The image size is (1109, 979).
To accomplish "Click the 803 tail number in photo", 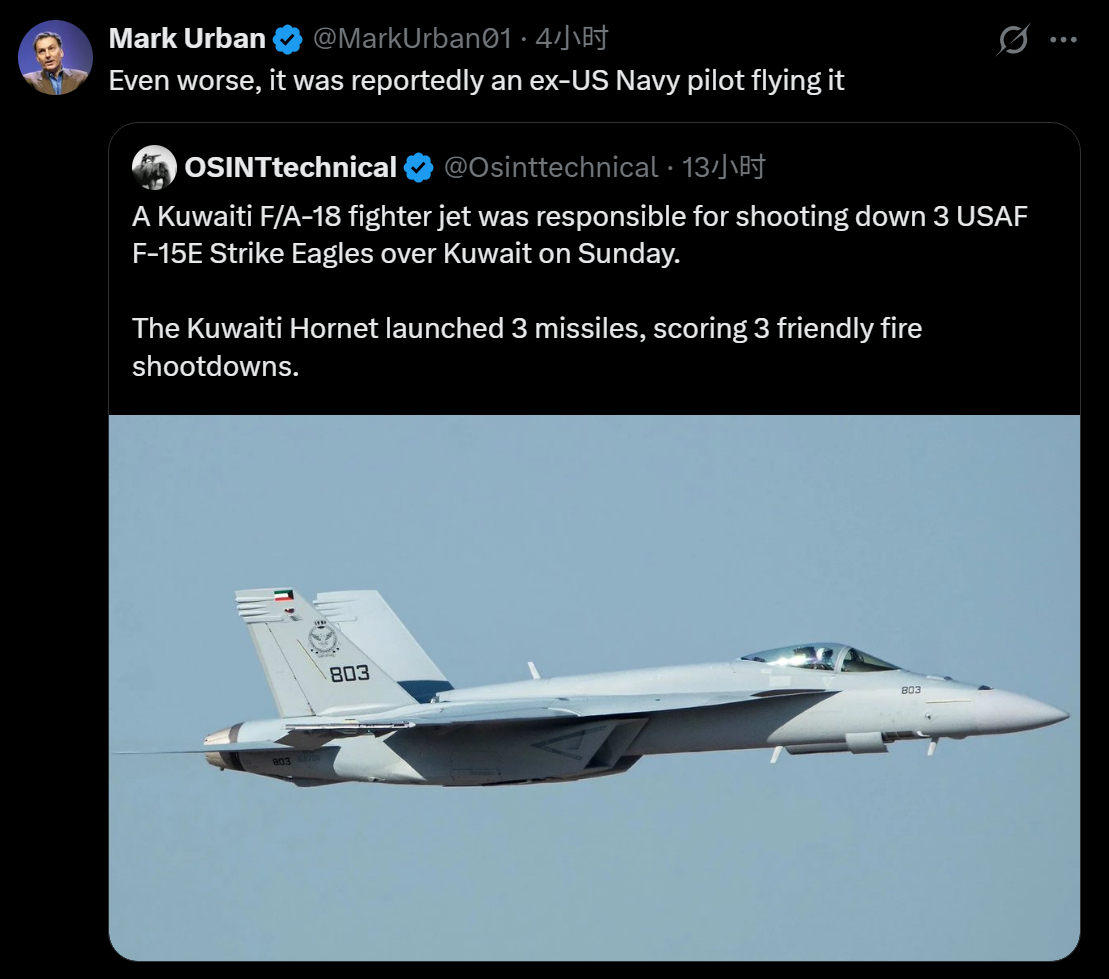I will point(349,673).
